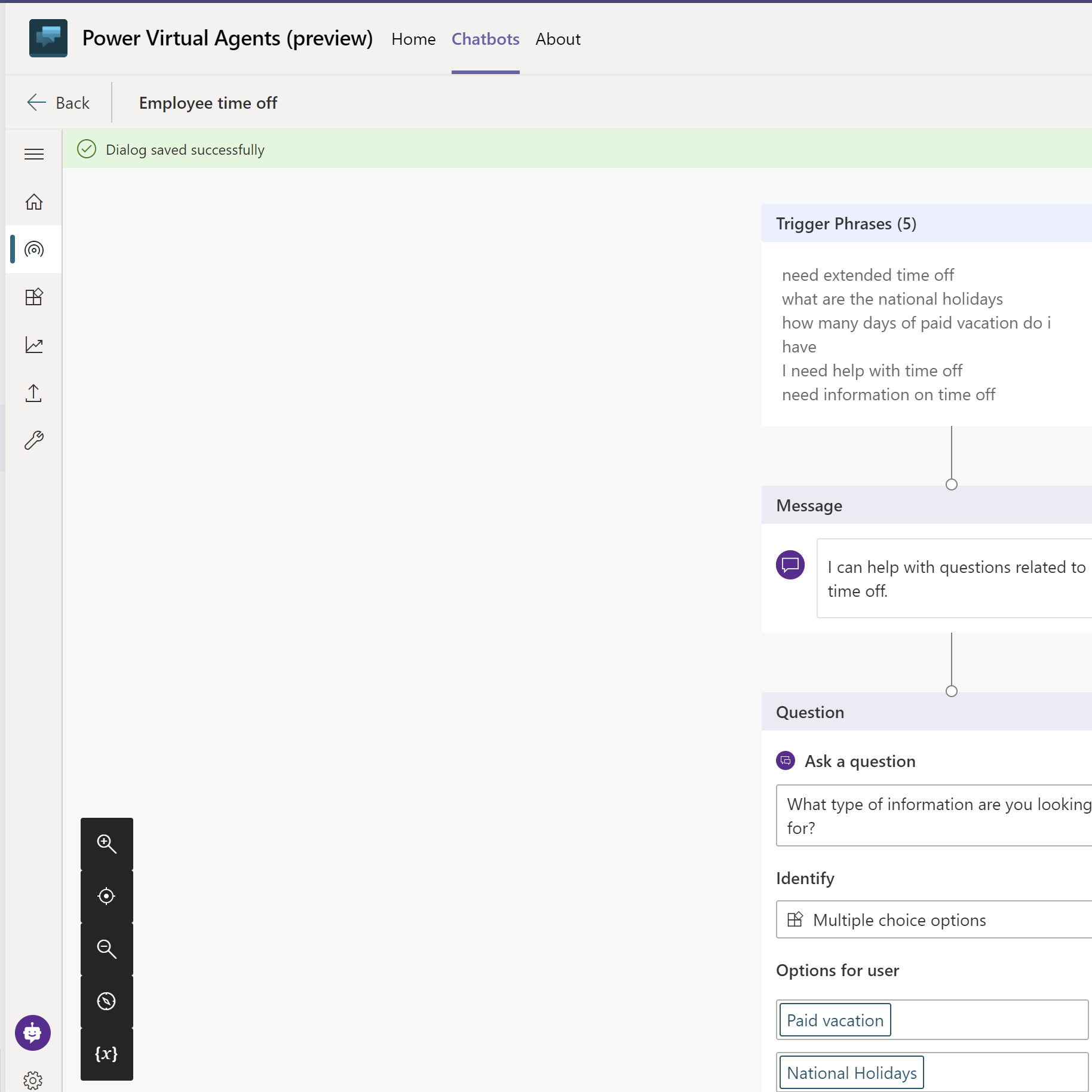Select the National Holidays option
This screenshot has height=1092, width=1092.
coord(851,1072)
